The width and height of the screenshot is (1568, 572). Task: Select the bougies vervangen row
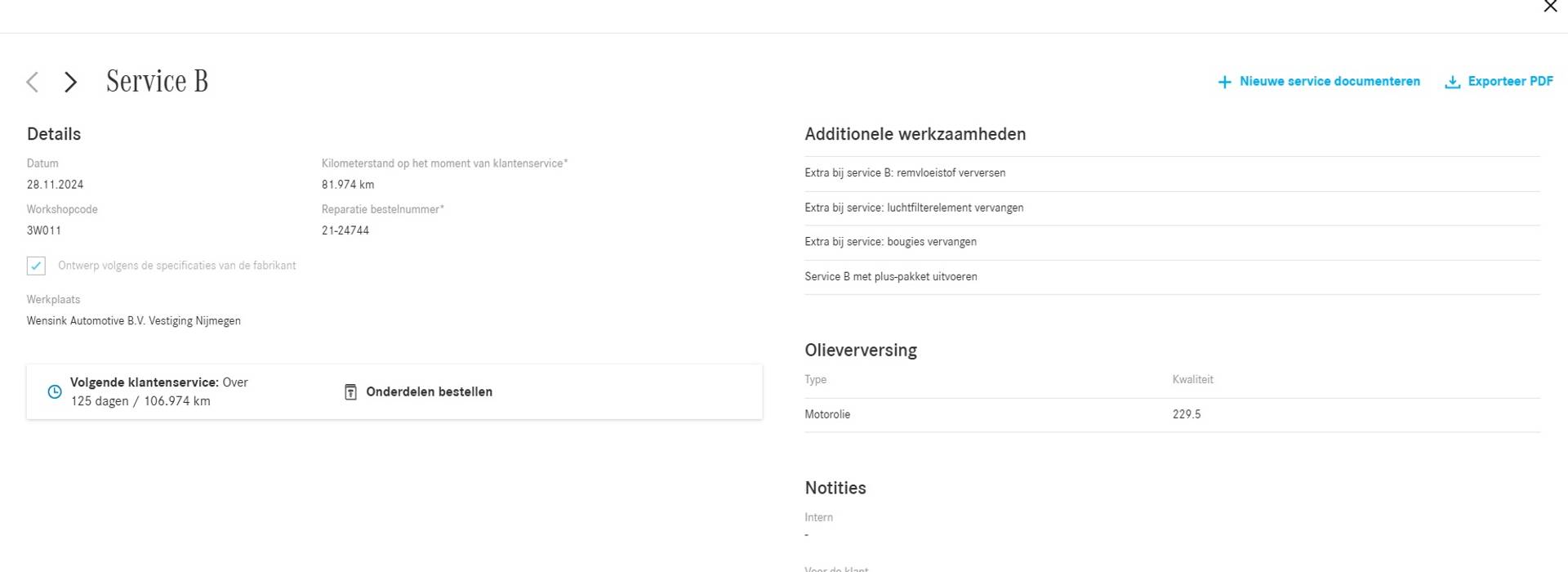[890, 242]
